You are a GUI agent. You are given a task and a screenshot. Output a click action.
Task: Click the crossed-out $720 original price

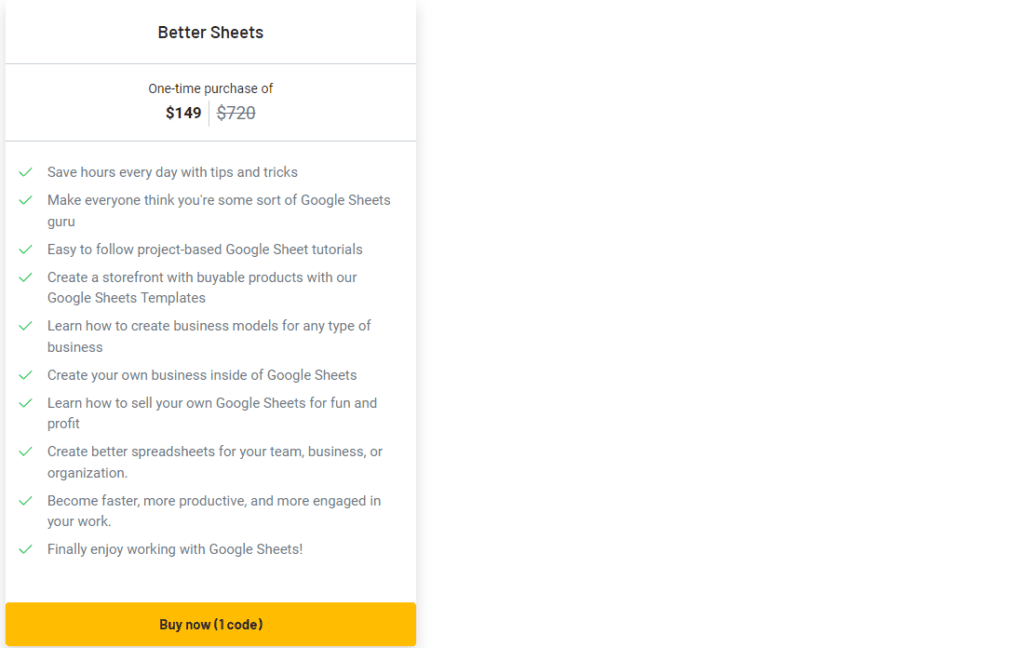236,113
